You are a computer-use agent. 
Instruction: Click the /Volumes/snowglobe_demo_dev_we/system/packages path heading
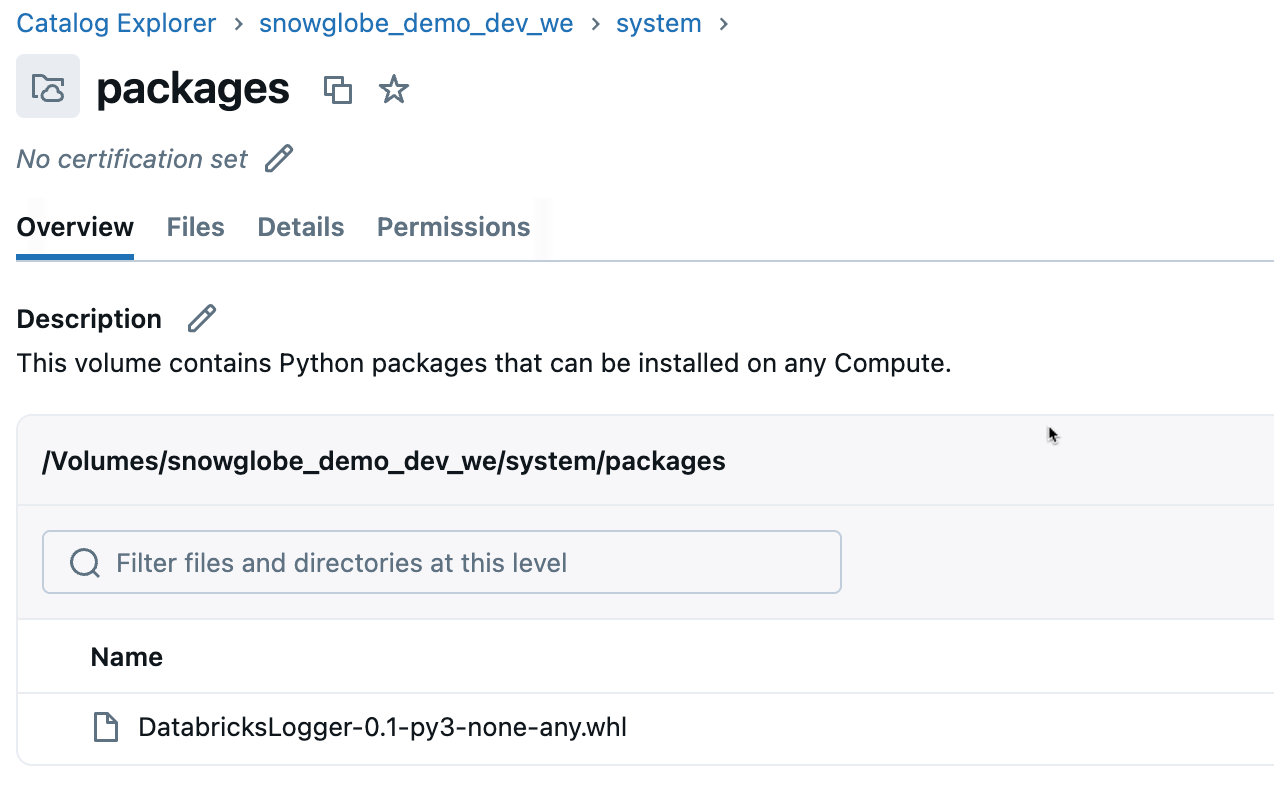tap(384, 461)
